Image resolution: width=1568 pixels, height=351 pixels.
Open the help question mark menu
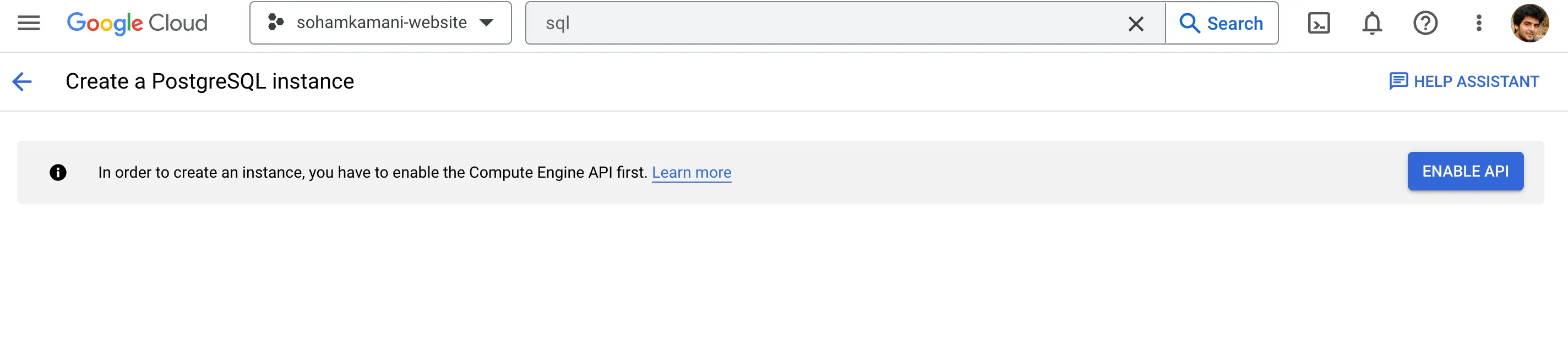pyautogui.click(x=1425, y=23)
